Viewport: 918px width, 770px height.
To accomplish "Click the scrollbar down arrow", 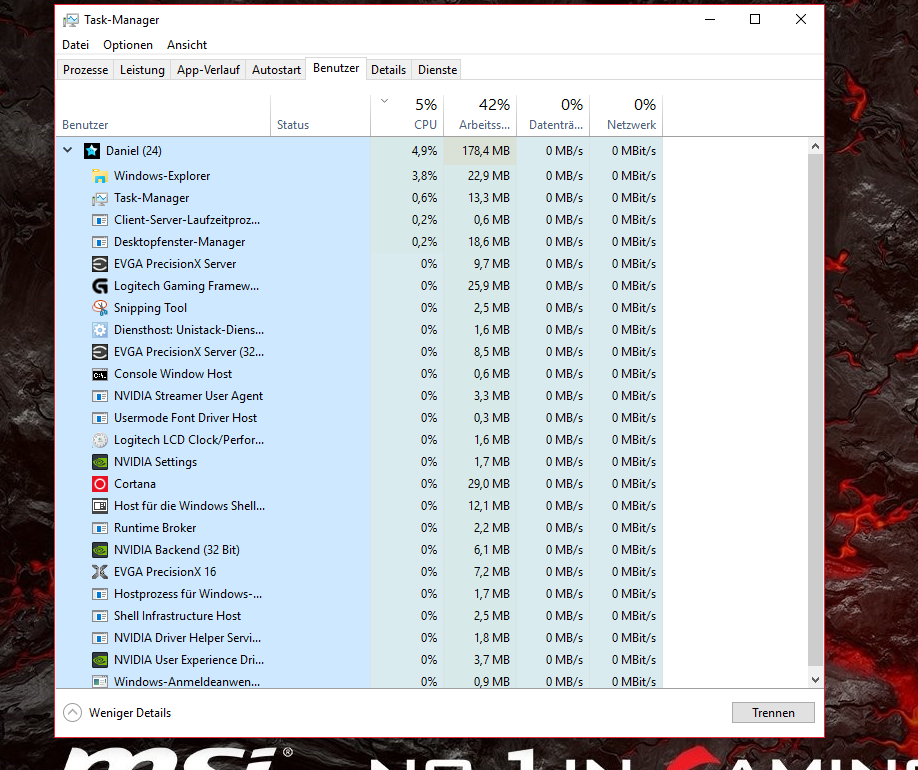I will pyautogui.click(x=816, y=680).
